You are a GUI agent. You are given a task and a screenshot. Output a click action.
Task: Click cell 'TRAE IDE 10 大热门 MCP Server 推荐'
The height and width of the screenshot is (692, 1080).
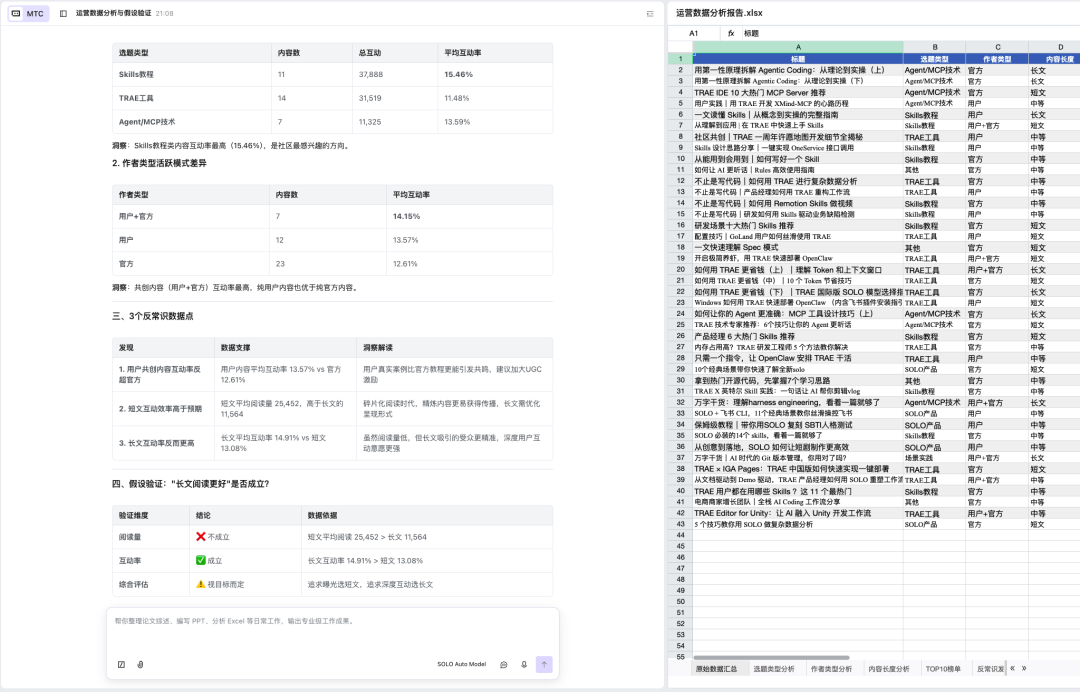pyautogui.click(x=798, y=92)
